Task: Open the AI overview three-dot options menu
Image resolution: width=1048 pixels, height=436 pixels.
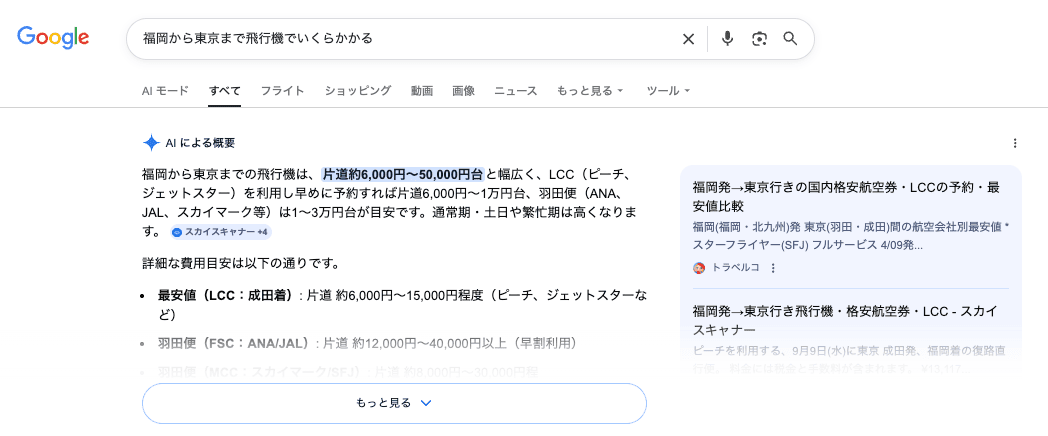Action: pos(1015,143)
